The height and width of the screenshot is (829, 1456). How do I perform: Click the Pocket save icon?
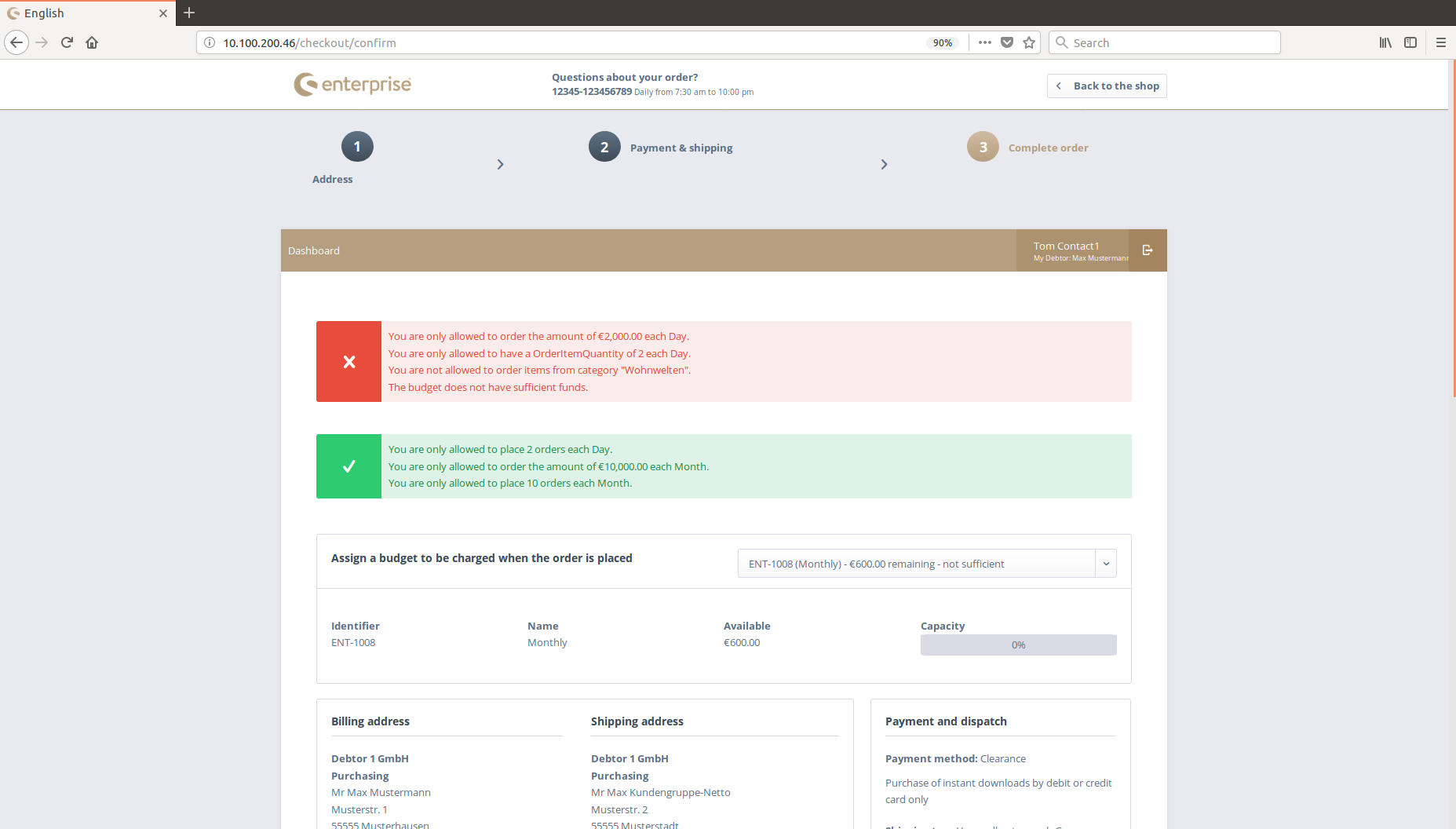coord(1007,42)
